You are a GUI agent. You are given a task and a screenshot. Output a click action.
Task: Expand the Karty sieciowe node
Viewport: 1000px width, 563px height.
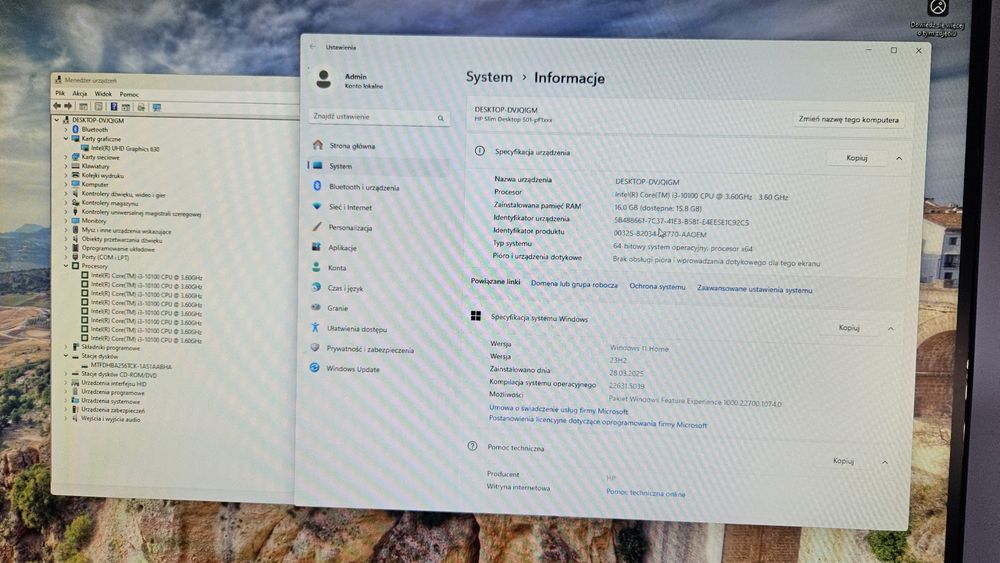66,157
